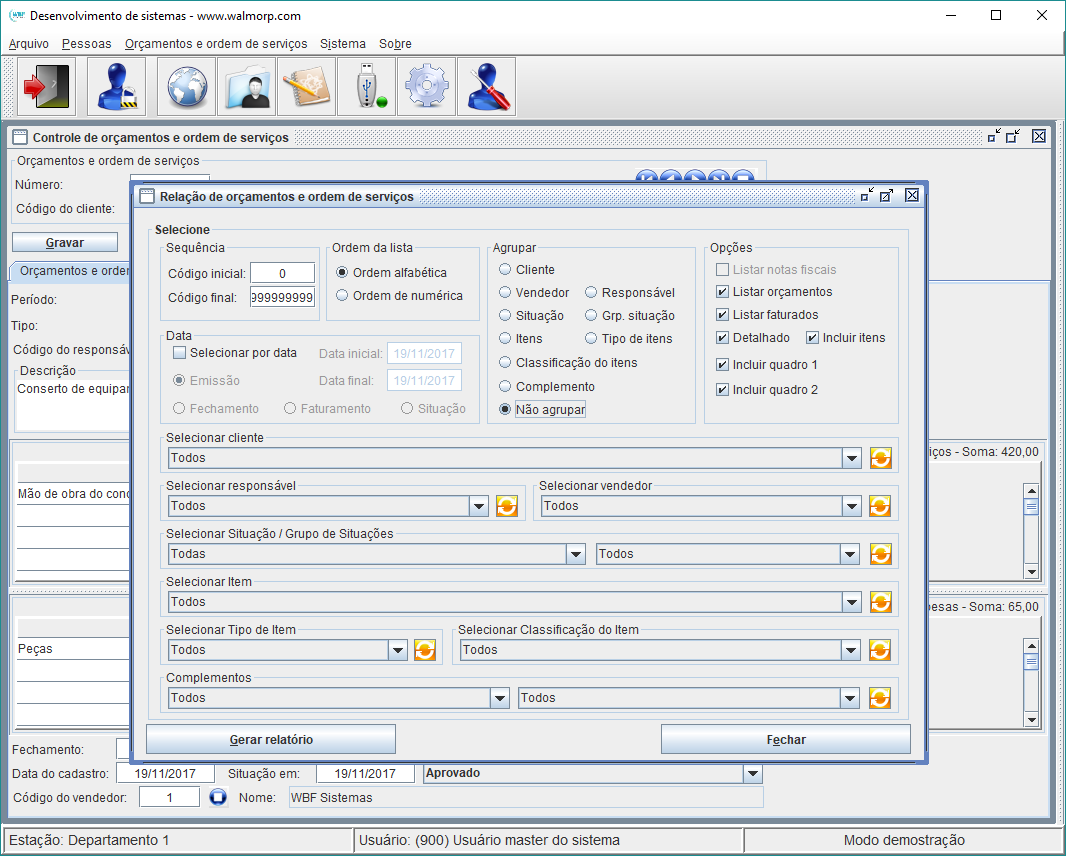Click the user with tools toolbar icon
The height and width of the screenshot is (856, 1066).
(x=487, y=87)
